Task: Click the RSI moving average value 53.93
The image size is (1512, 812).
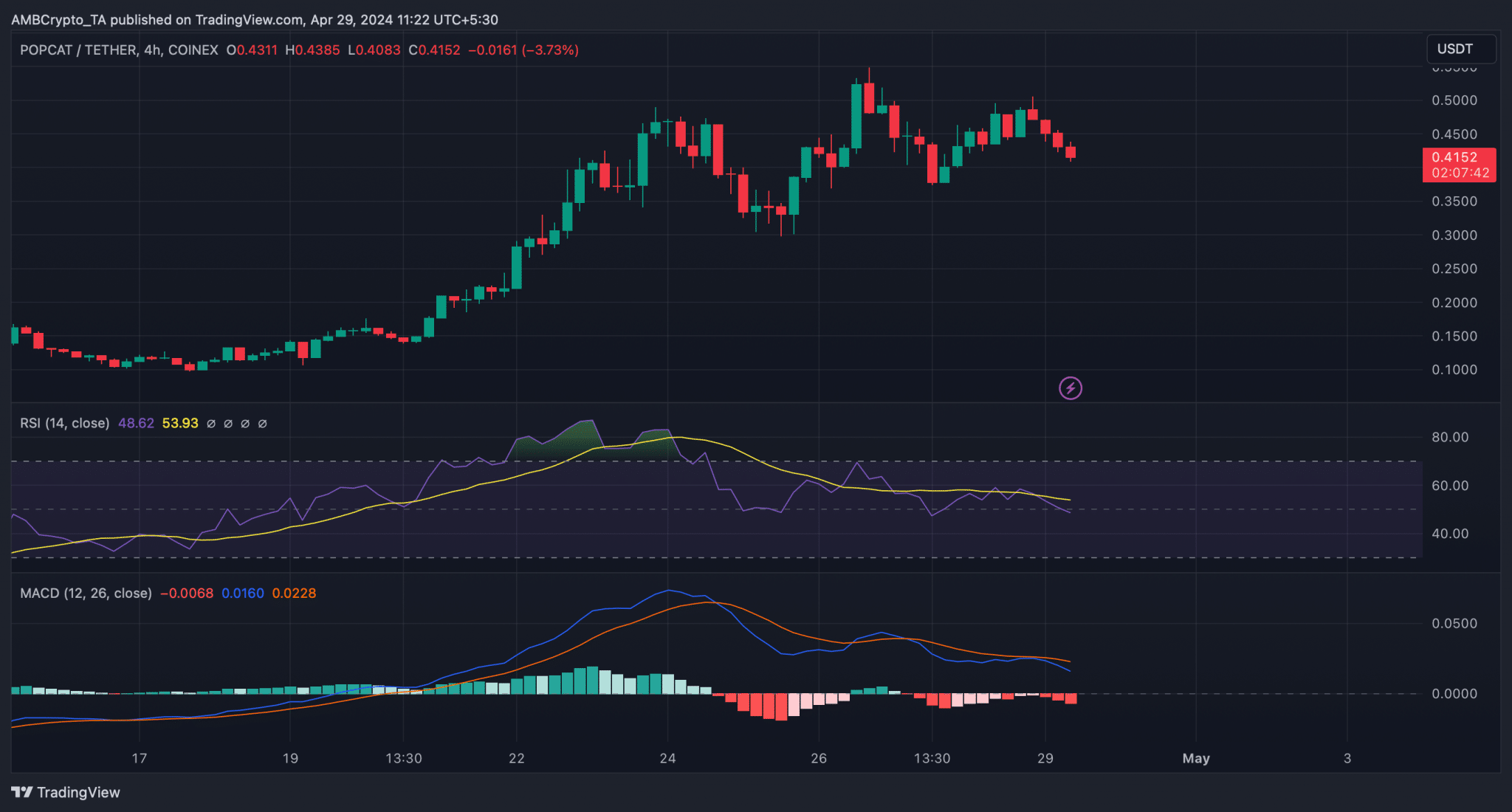Action: (180, 423)
